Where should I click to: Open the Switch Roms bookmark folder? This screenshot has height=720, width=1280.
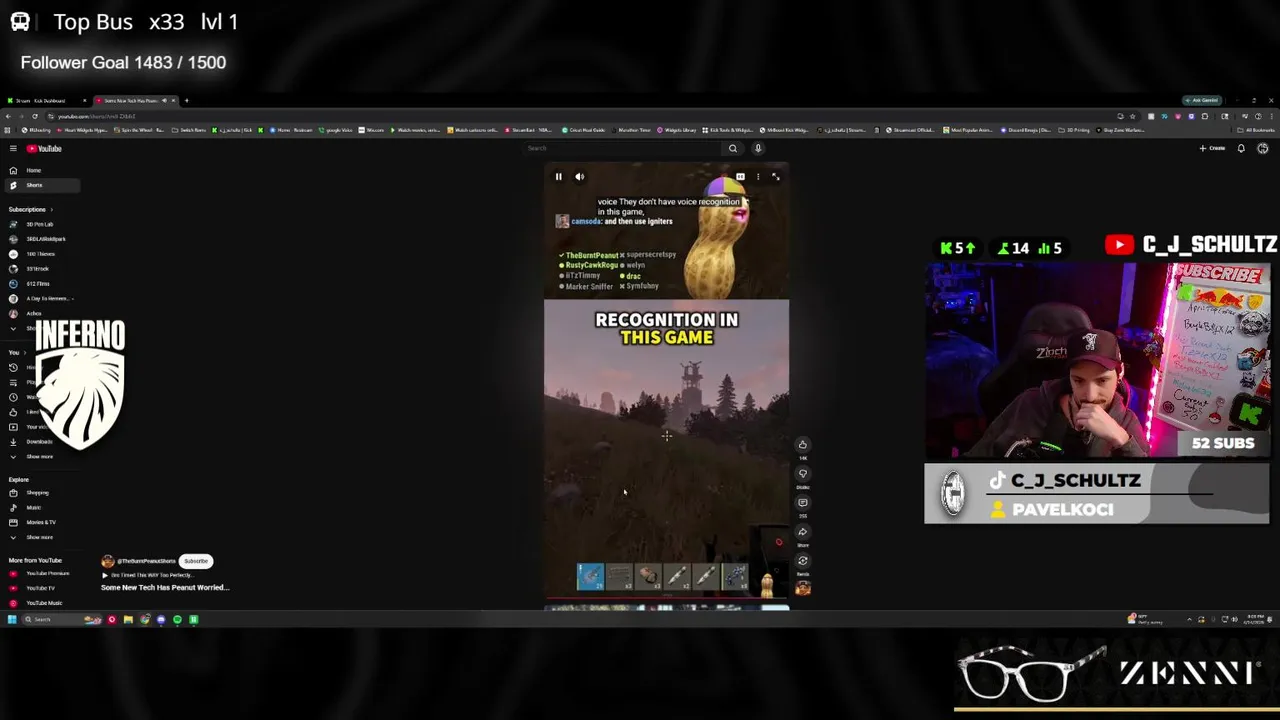189,130
